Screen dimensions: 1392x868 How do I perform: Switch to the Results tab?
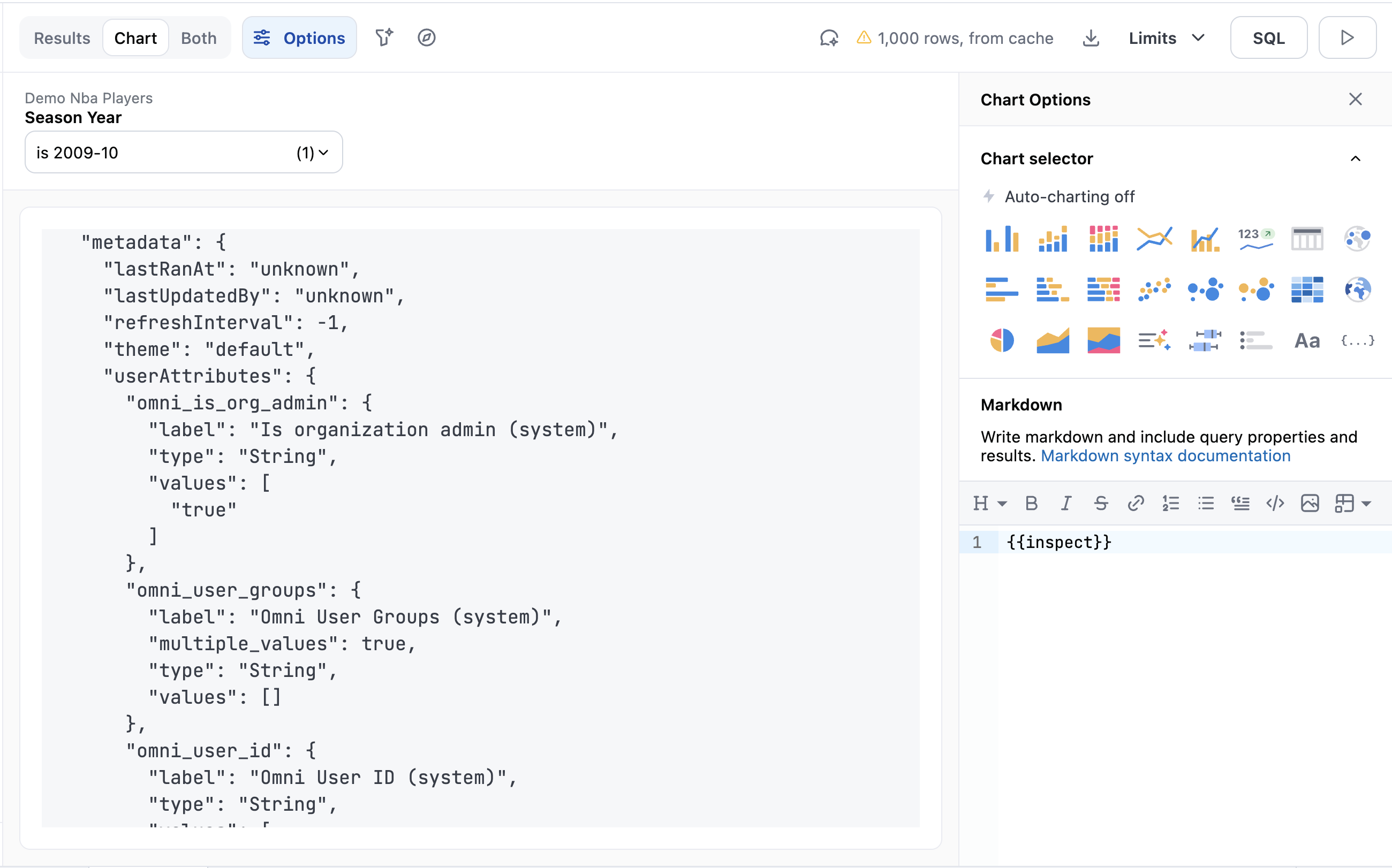click(62, 39)
